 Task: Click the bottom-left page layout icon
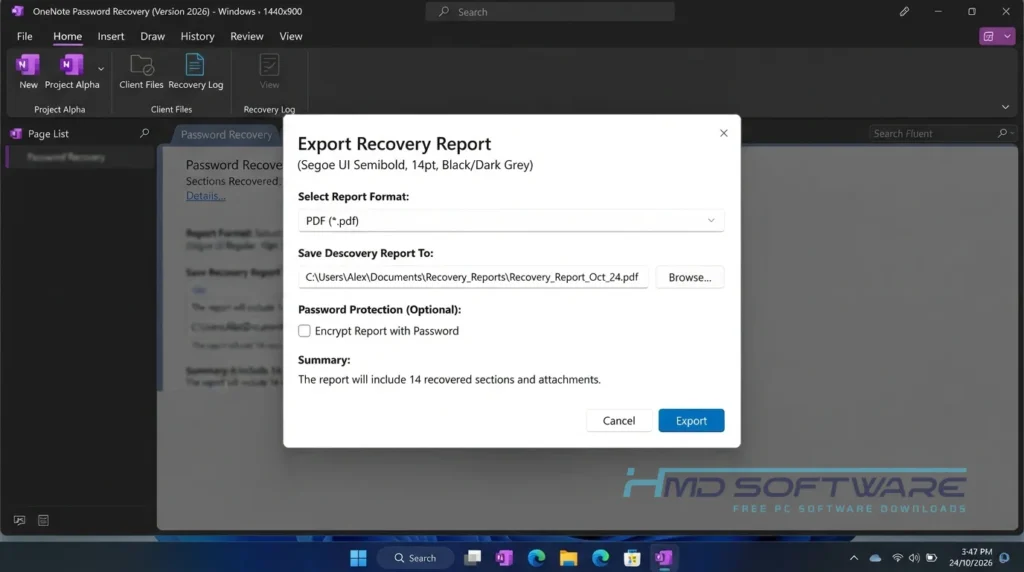(43, 520)
